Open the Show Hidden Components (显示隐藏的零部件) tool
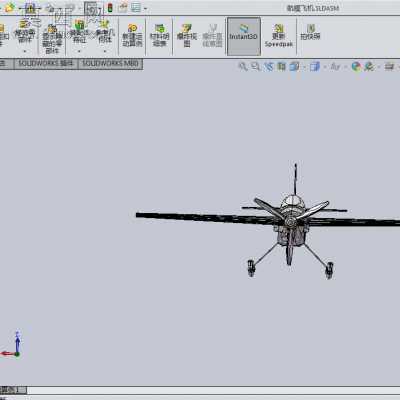This screenshot has height=400, width=400. click(52, 39)
